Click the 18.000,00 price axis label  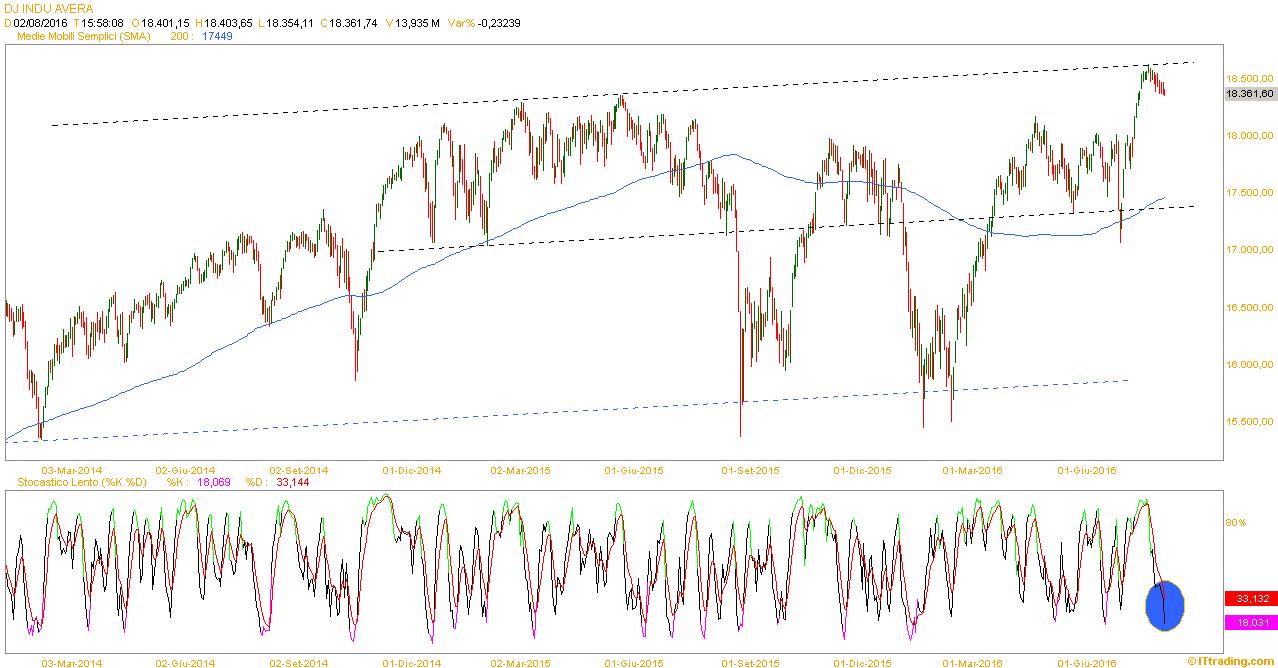[1250, 136]
